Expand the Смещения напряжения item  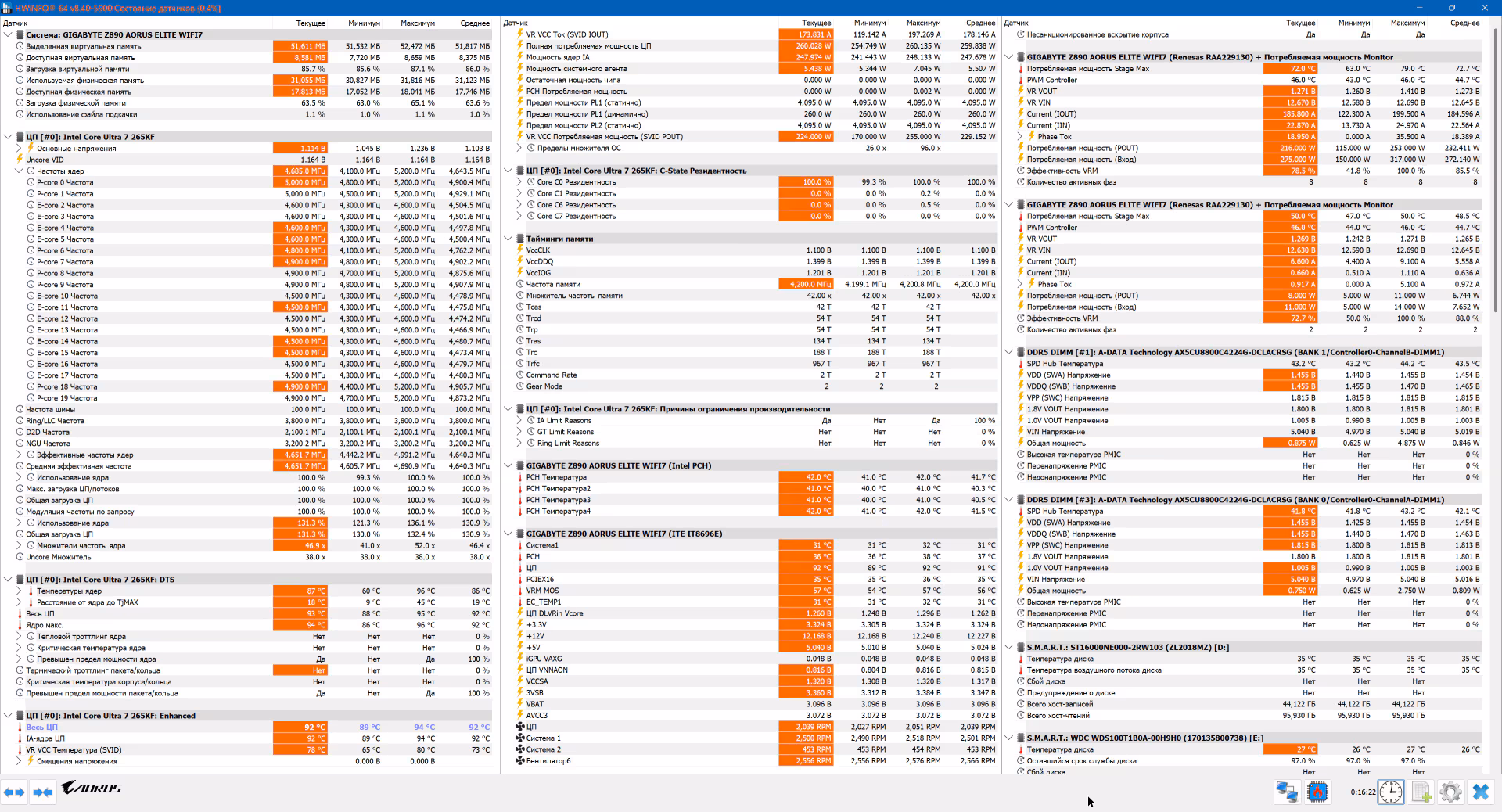click(19, 760)
